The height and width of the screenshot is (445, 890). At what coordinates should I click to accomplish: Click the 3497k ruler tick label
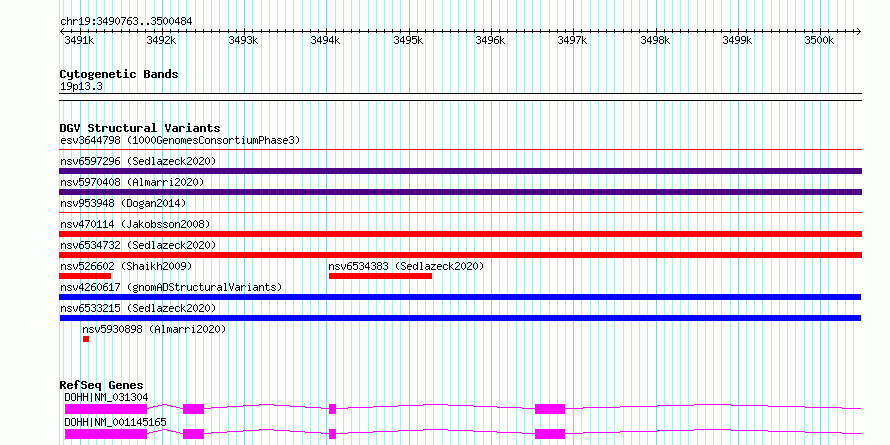pyautogui.click(x=572, y=40)
